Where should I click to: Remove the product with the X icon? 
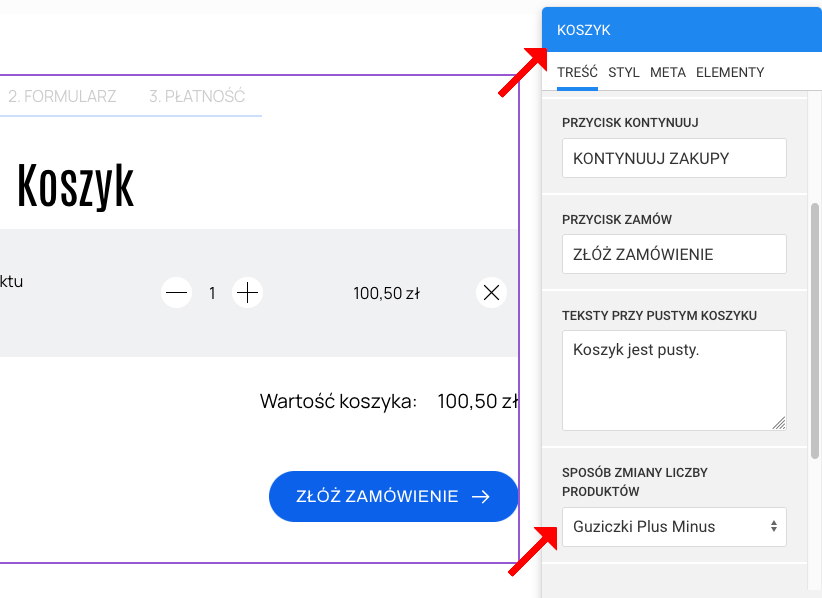coord(491,293)
